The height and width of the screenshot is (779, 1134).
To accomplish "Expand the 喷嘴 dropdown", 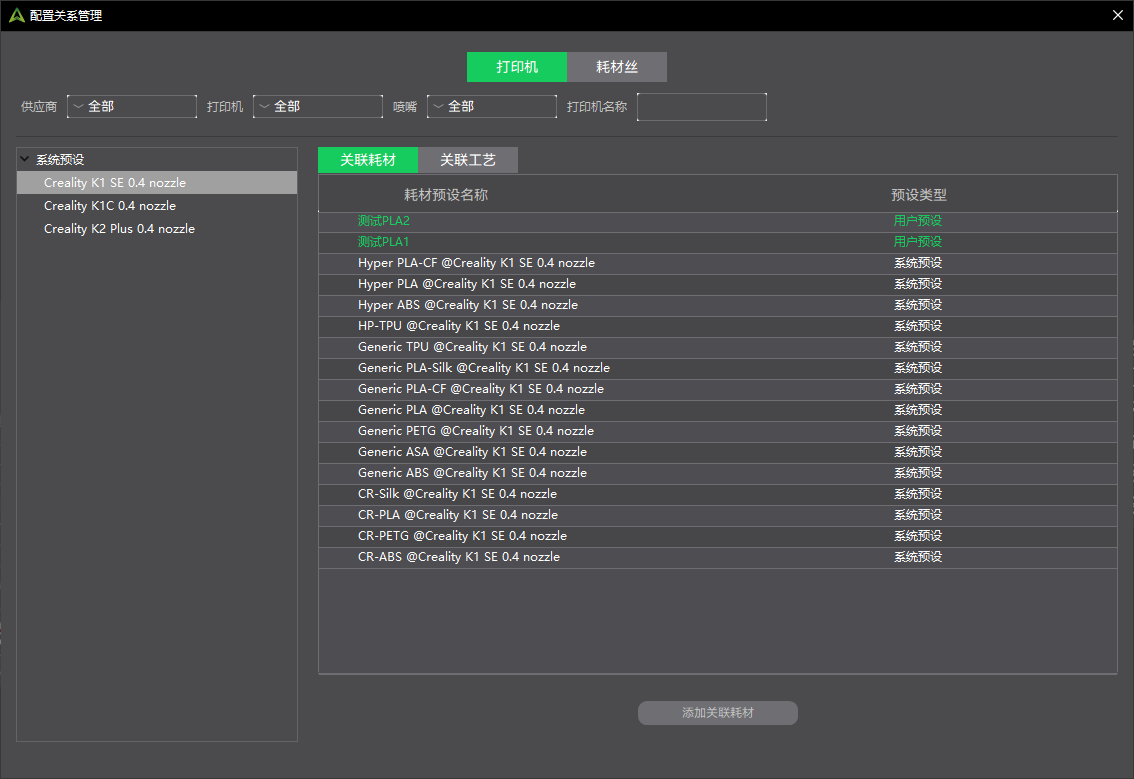I will (x=491, y=106).
